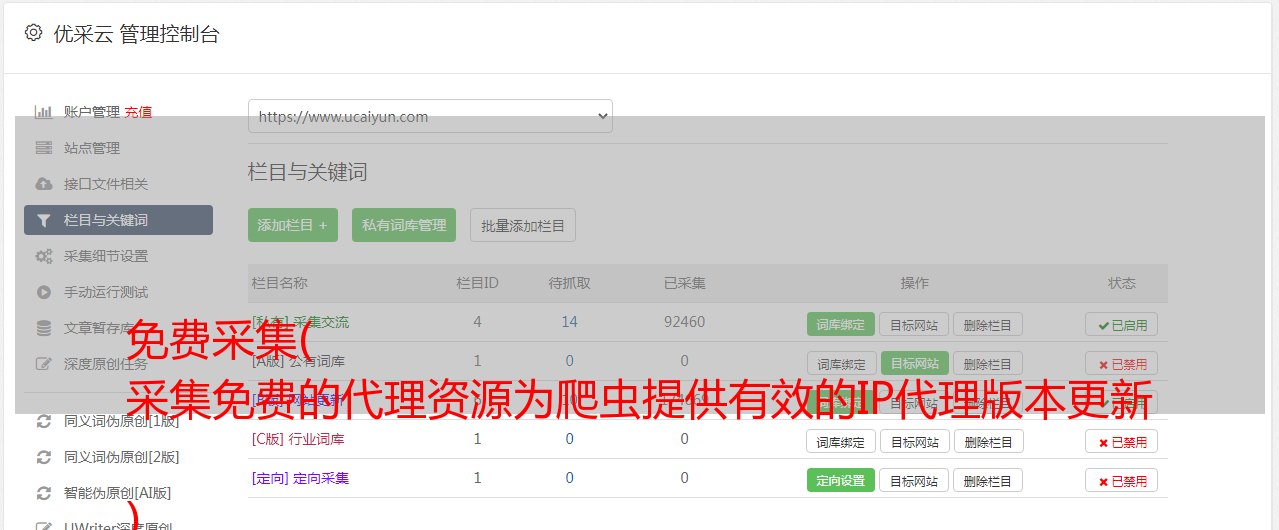Toggle the 已禁用 status of 公有词库
The width and height of the screenshot is (1279, 530).
click(x=1122, y=363)
